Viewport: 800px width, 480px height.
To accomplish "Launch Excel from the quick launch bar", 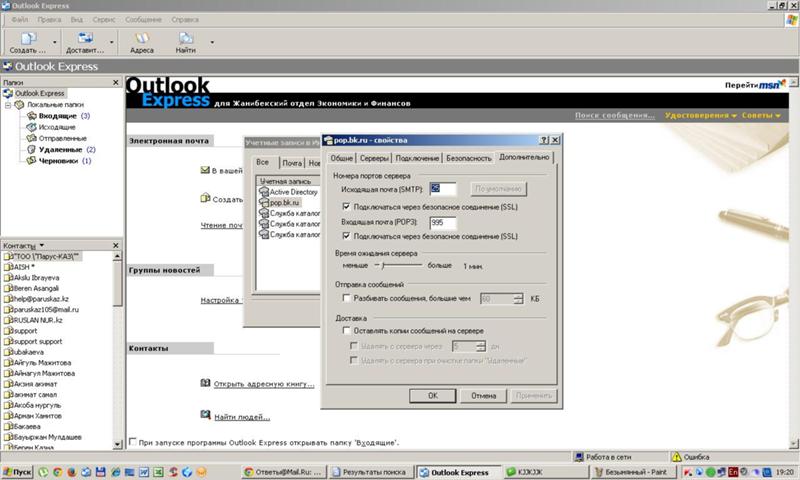I will click(x=159, y=472).
